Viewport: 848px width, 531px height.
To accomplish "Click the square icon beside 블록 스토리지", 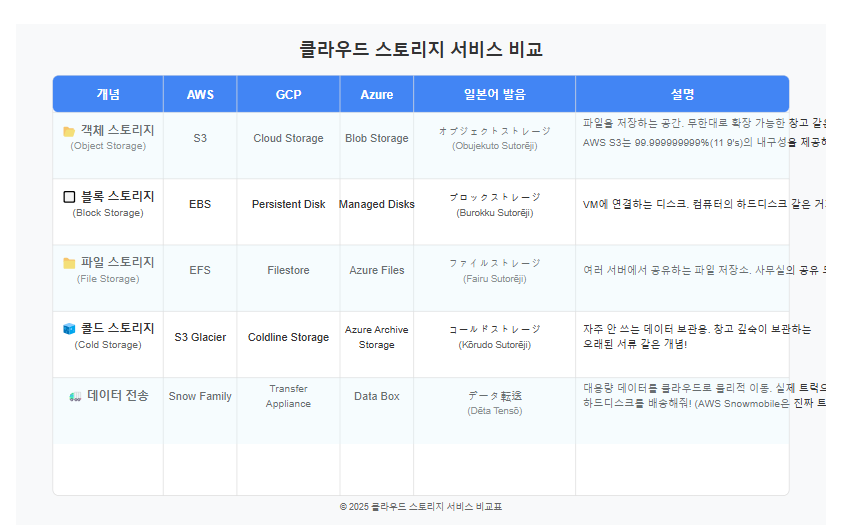I will point(69,197).
